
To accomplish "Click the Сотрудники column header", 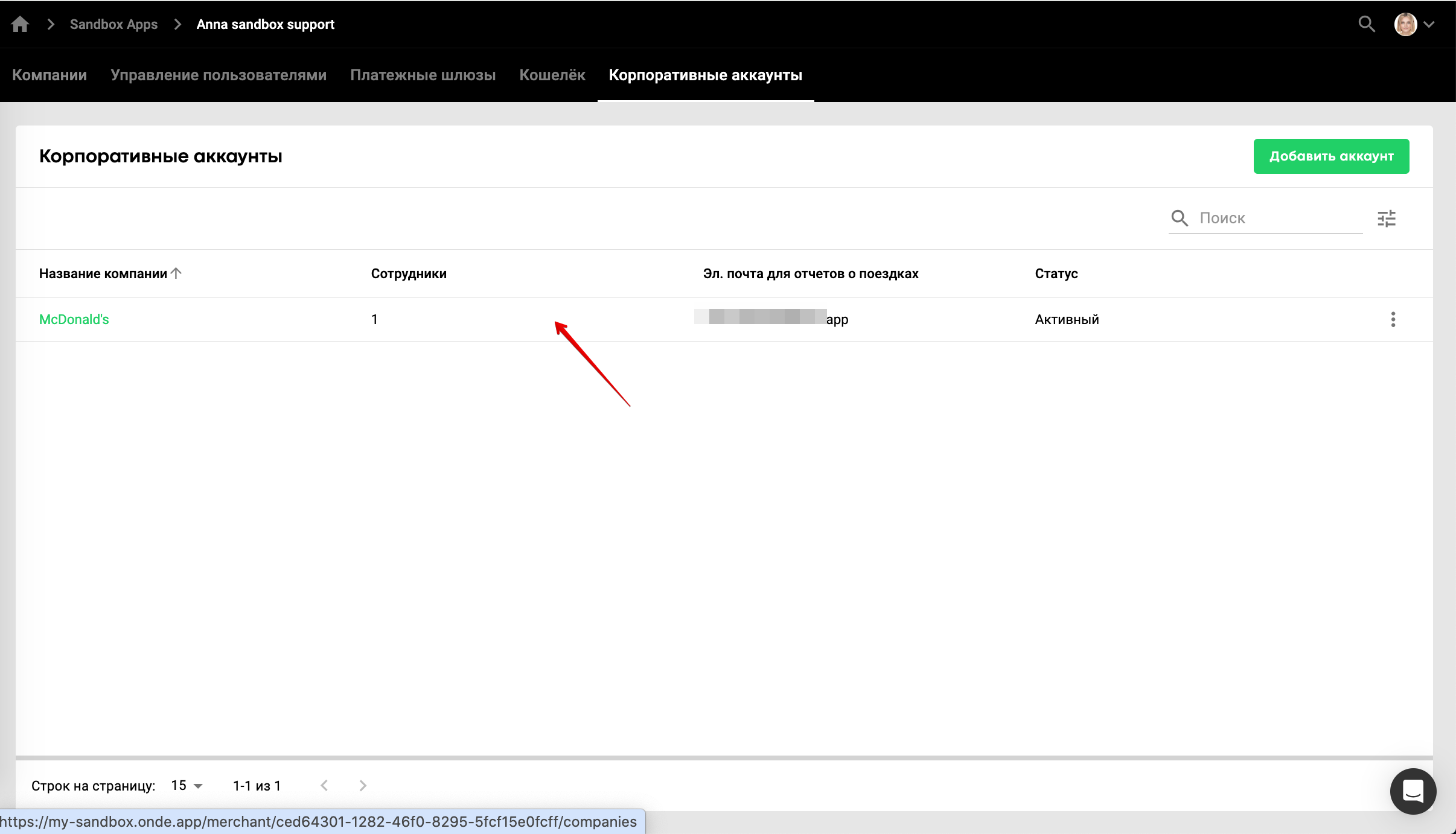I will coord(409,274).
